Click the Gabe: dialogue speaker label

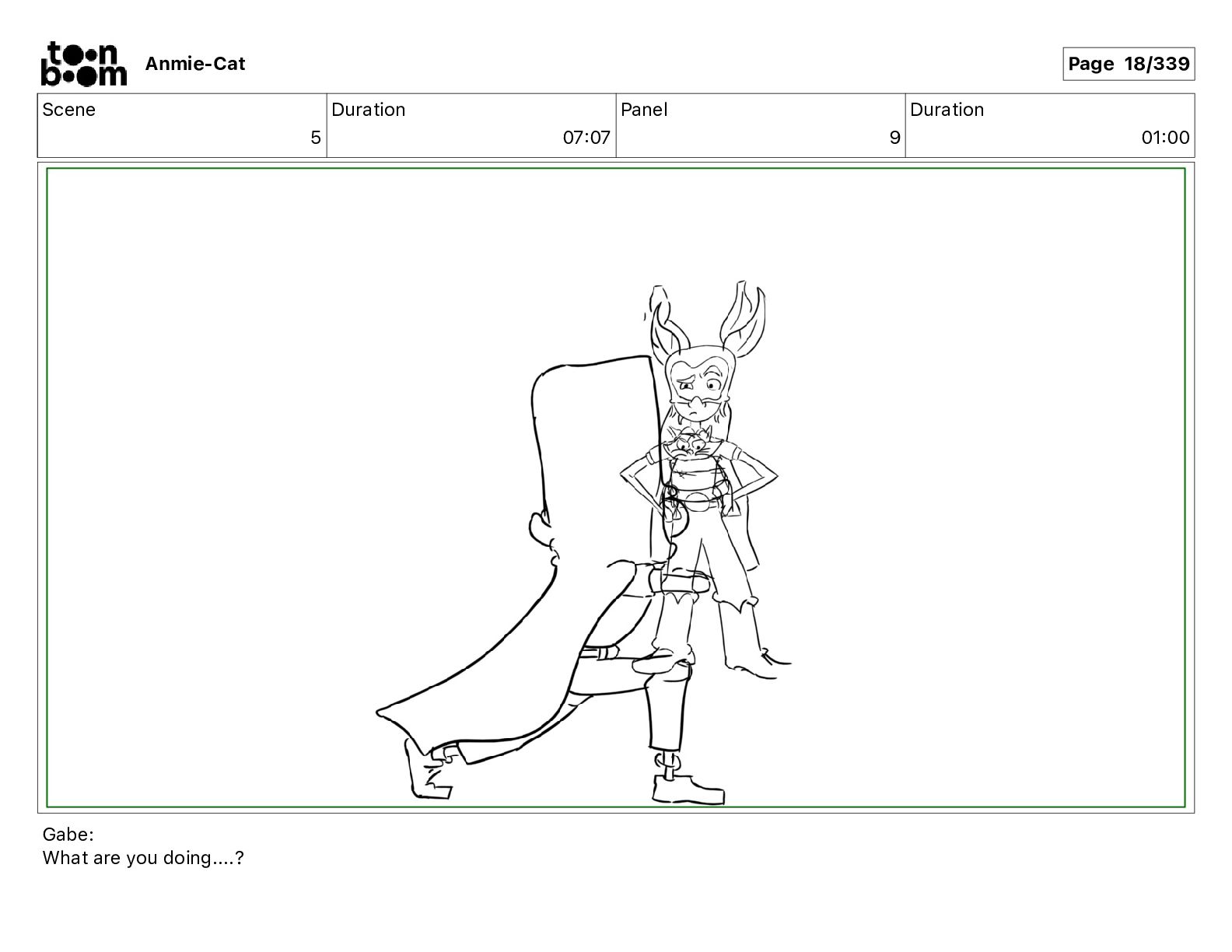[68, 835]
